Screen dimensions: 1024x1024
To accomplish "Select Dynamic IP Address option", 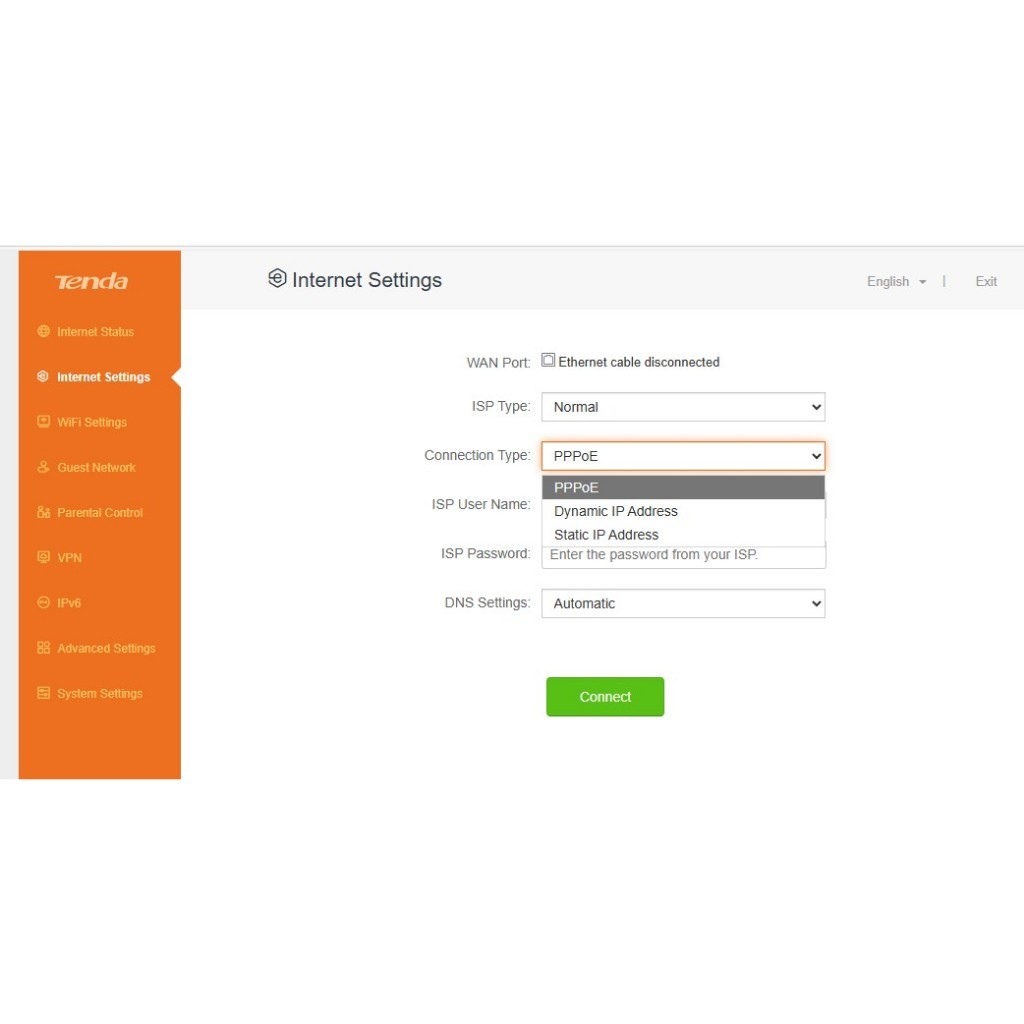I will point(616,511).
